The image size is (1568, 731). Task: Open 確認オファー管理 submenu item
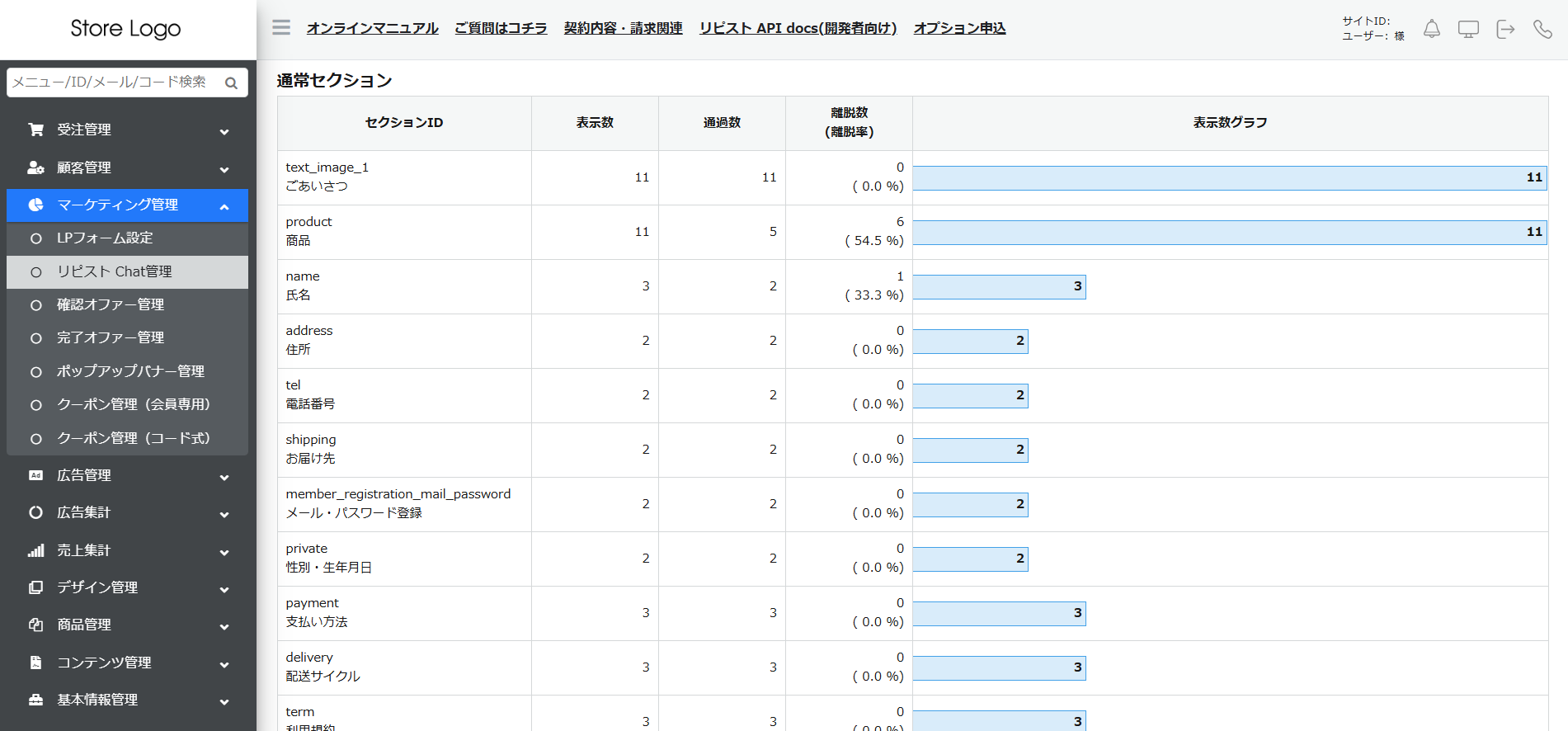pyautogui.click(x=127, y=304)
